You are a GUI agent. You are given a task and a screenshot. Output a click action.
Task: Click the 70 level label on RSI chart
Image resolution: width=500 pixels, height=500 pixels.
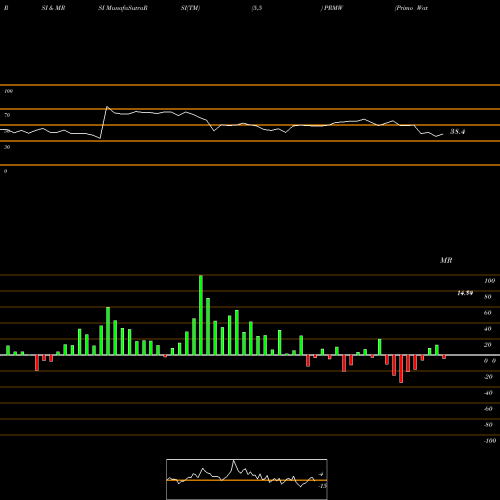tap(7, 115)
